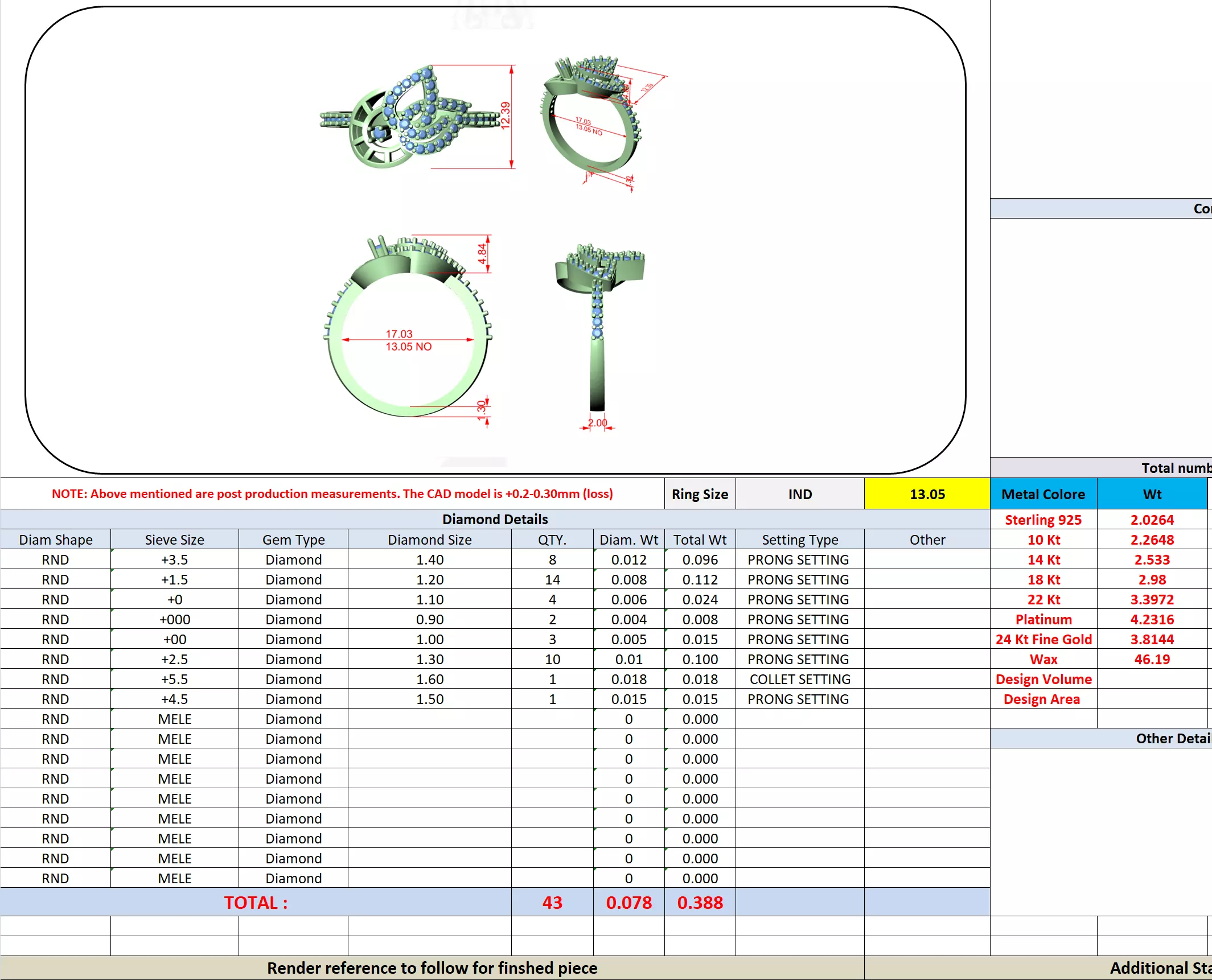Image resolution: width=1212 pixels, height=980 pixels.
Task: Select the Sterling 925 cell
Action: 1043,520
